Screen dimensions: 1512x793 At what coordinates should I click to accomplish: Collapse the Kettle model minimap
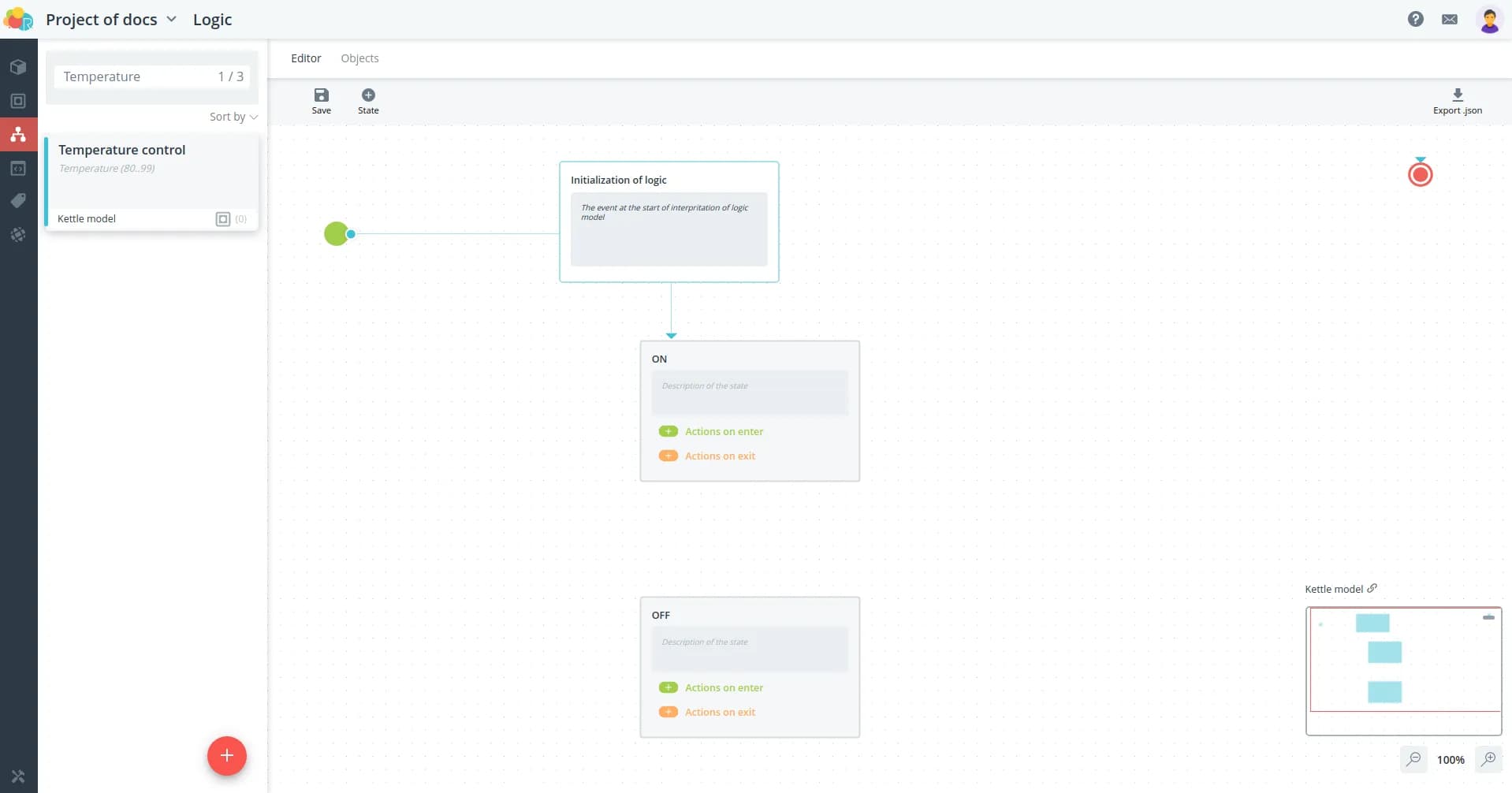(1488, 617)
